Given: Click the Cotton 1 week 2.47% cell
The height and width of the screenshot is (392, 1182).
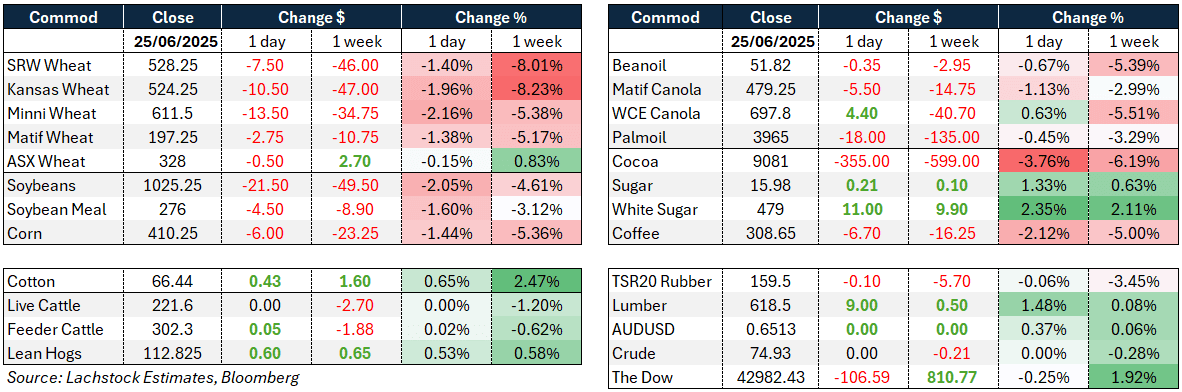Looking at the screenshot, I should pos(536,282).
